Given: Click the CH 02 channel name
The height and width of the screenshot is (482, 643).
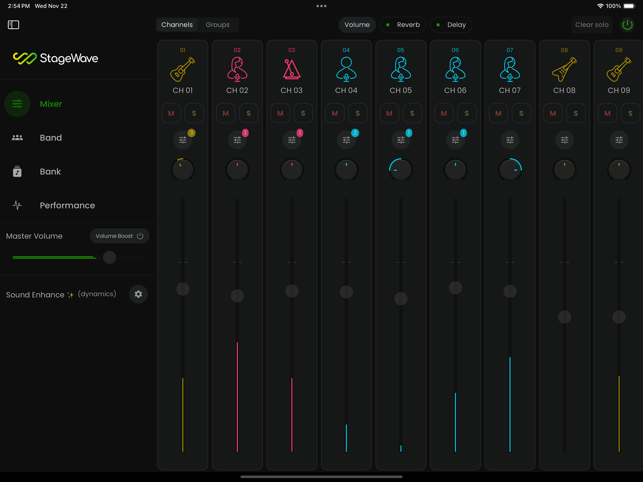Looking at the screenshot, I should [x=237, y=90].
